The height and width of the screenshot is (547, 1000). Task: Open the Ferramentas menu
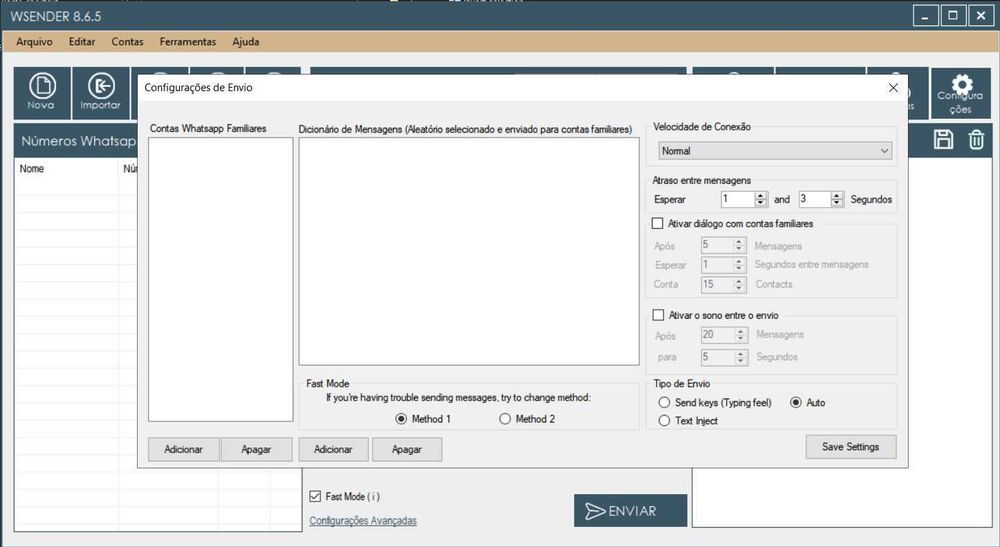188,41
